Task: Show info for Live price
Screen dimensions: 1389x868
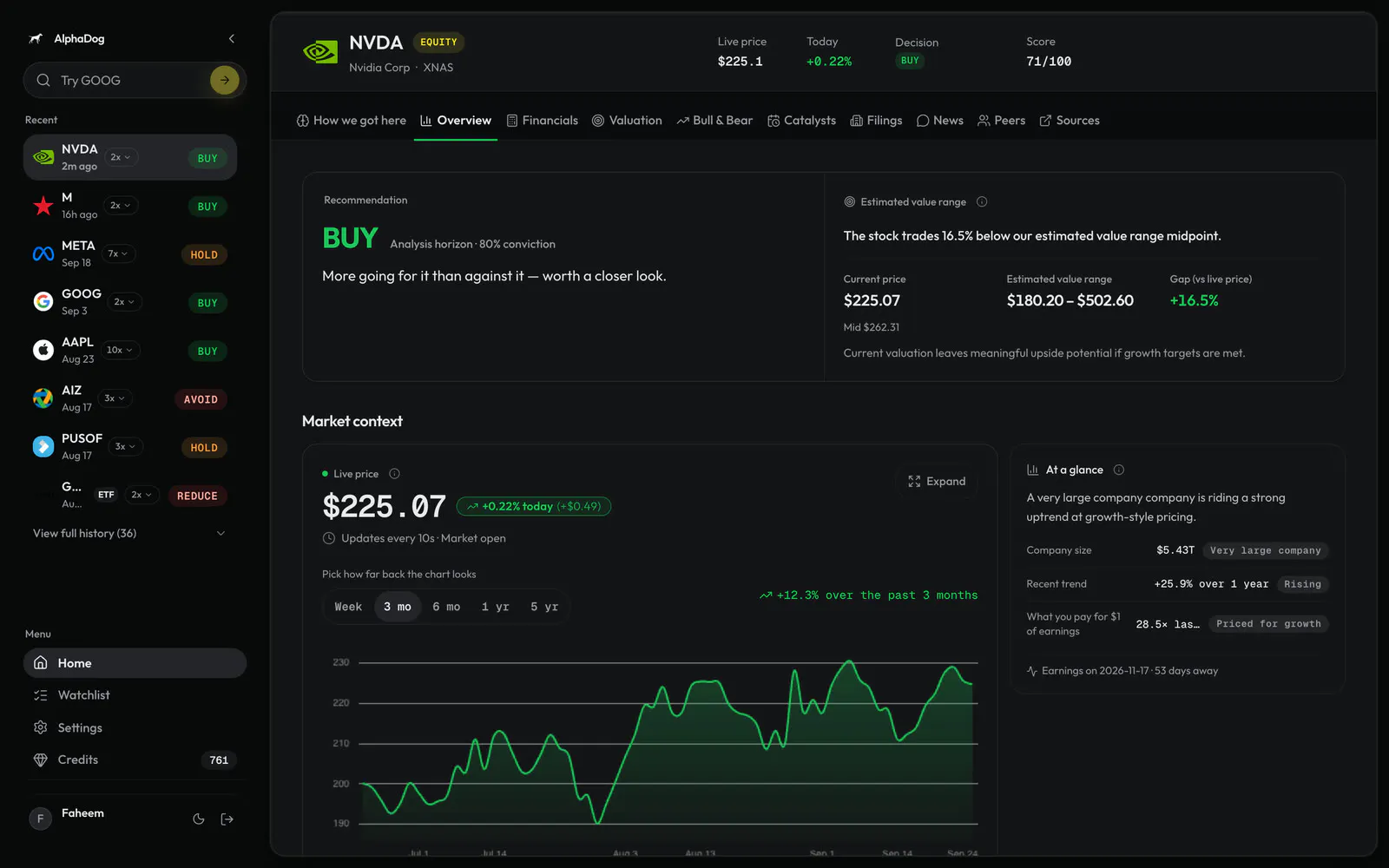Action: [394, 473]
